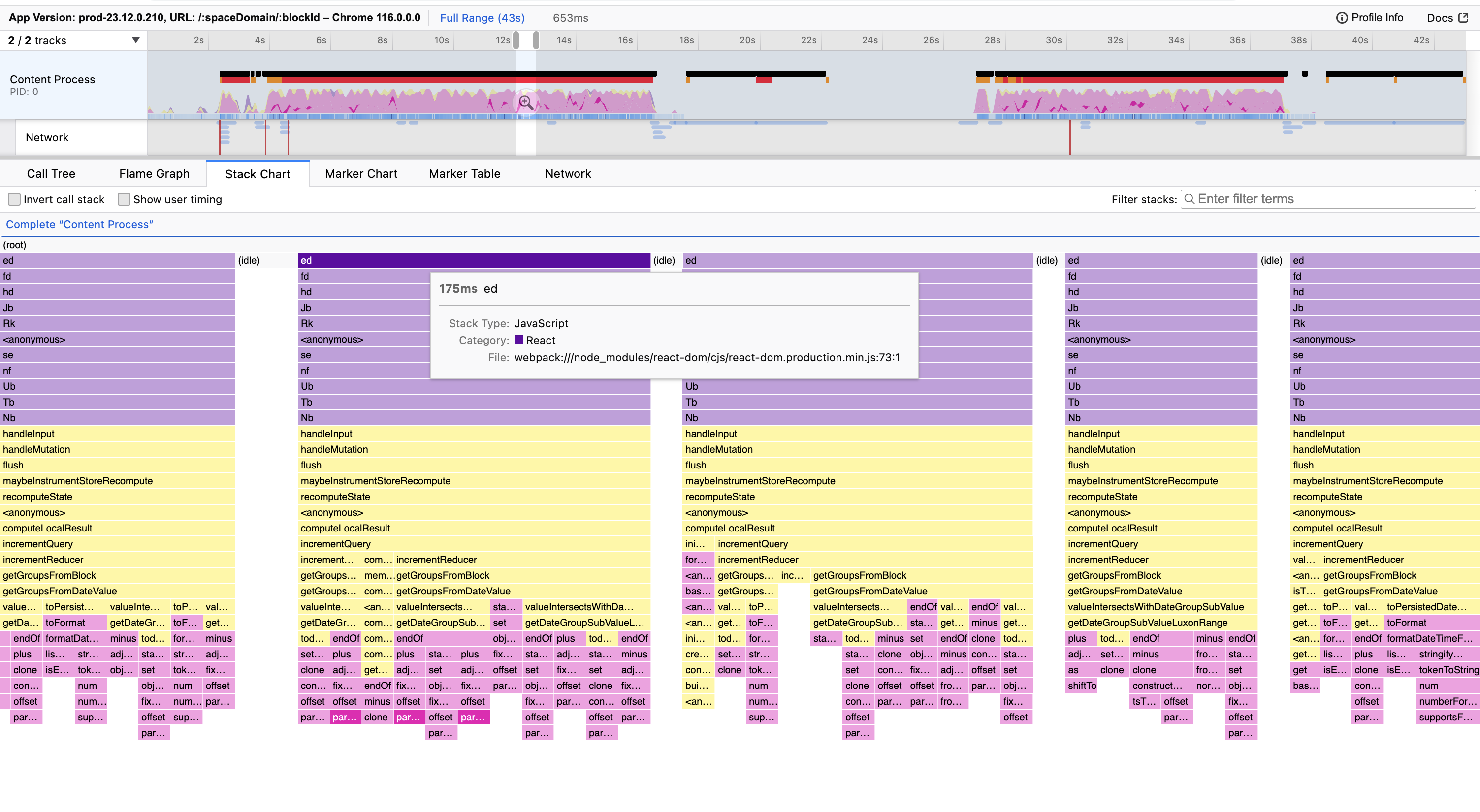Click the toFormat frame in the left stack

coord(75,623)
